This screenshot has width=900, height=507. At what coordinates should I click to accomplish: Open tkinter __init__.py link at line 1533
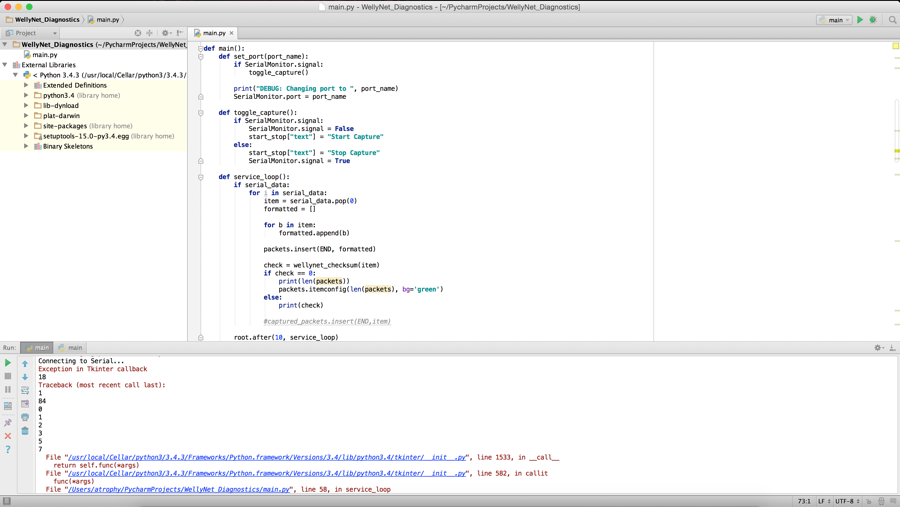point(267,458)
